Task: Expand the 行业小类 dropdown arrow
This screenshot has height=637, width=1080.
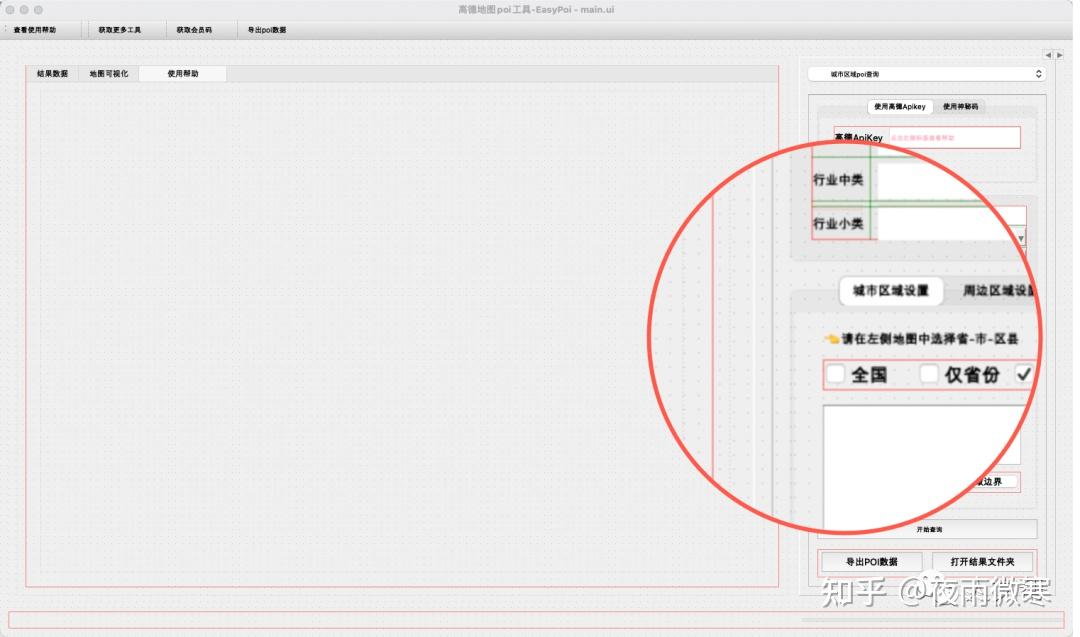Action: click(1020, 237)
